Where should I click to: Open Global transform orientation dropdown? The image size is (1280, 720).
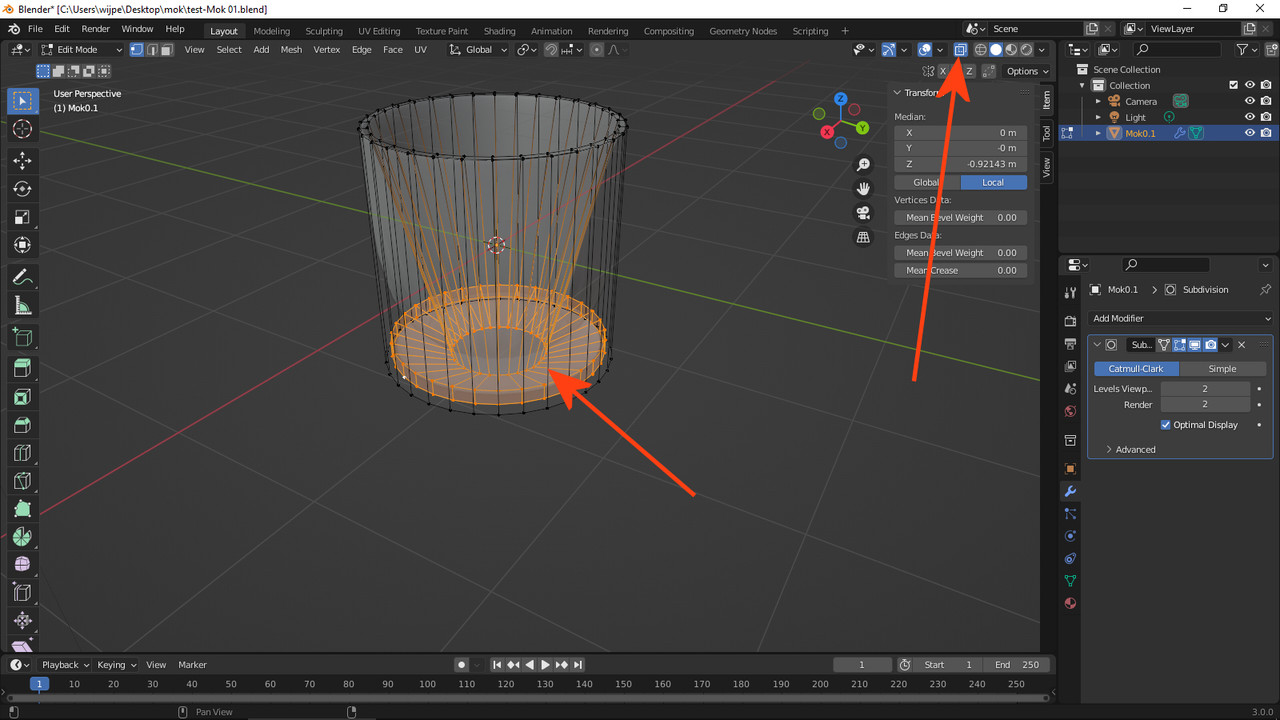point(479,49)
